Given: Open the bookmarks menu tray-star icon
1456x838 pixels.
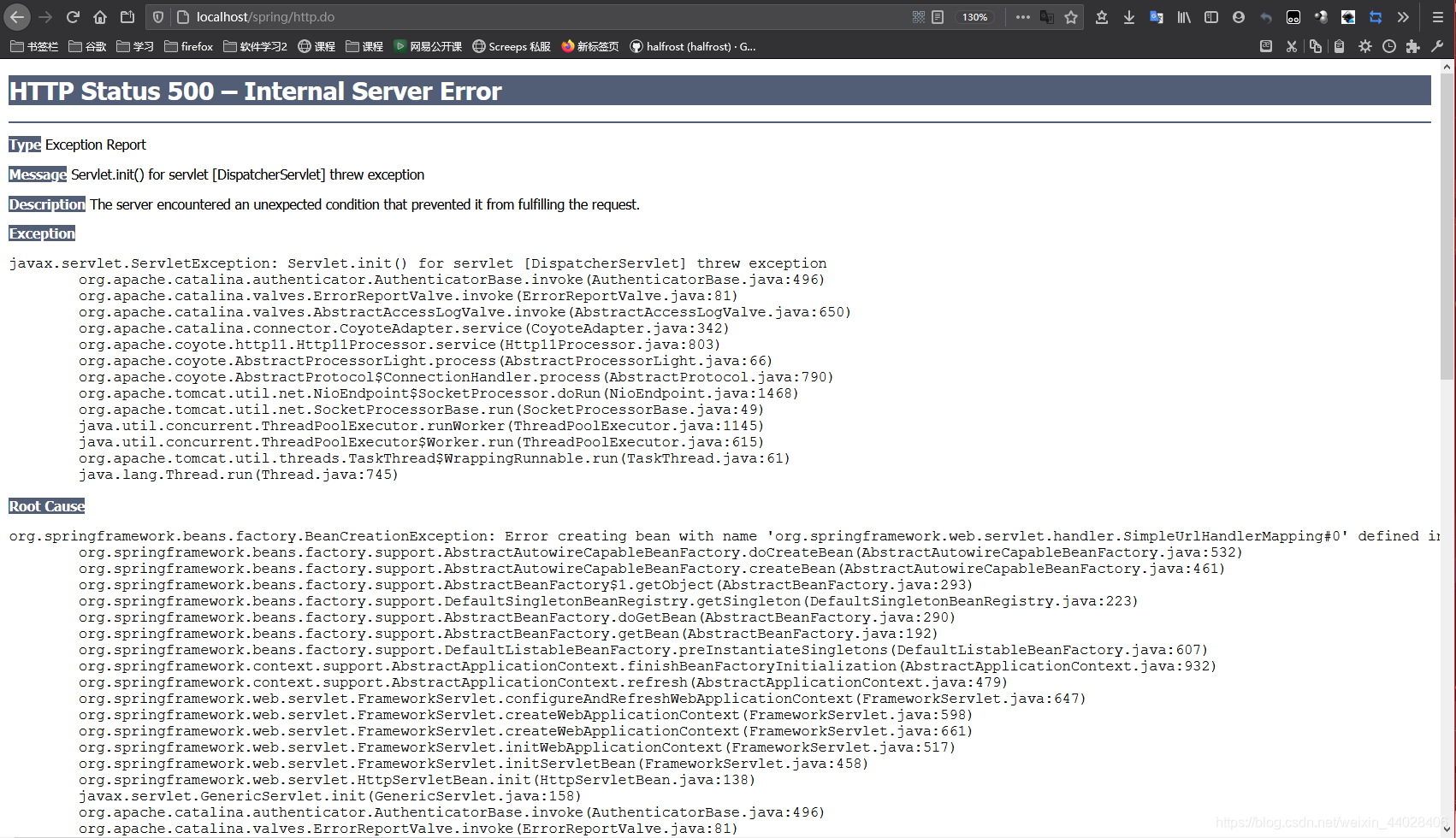Looking at the screenshot, I should tap(1102, 17).
